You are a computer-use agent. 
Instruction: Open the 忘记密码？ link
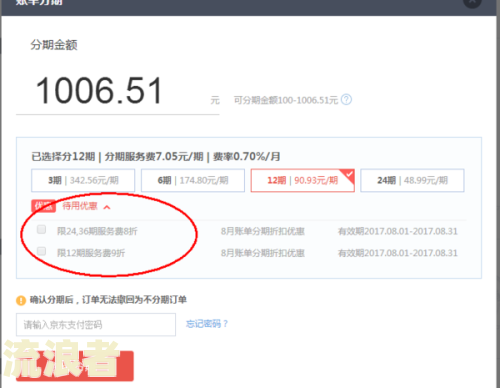click(x=207, y=324)
